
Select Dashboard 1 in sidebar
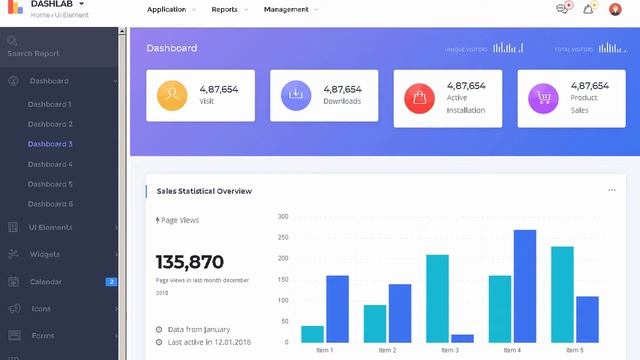tap(49, 104)
